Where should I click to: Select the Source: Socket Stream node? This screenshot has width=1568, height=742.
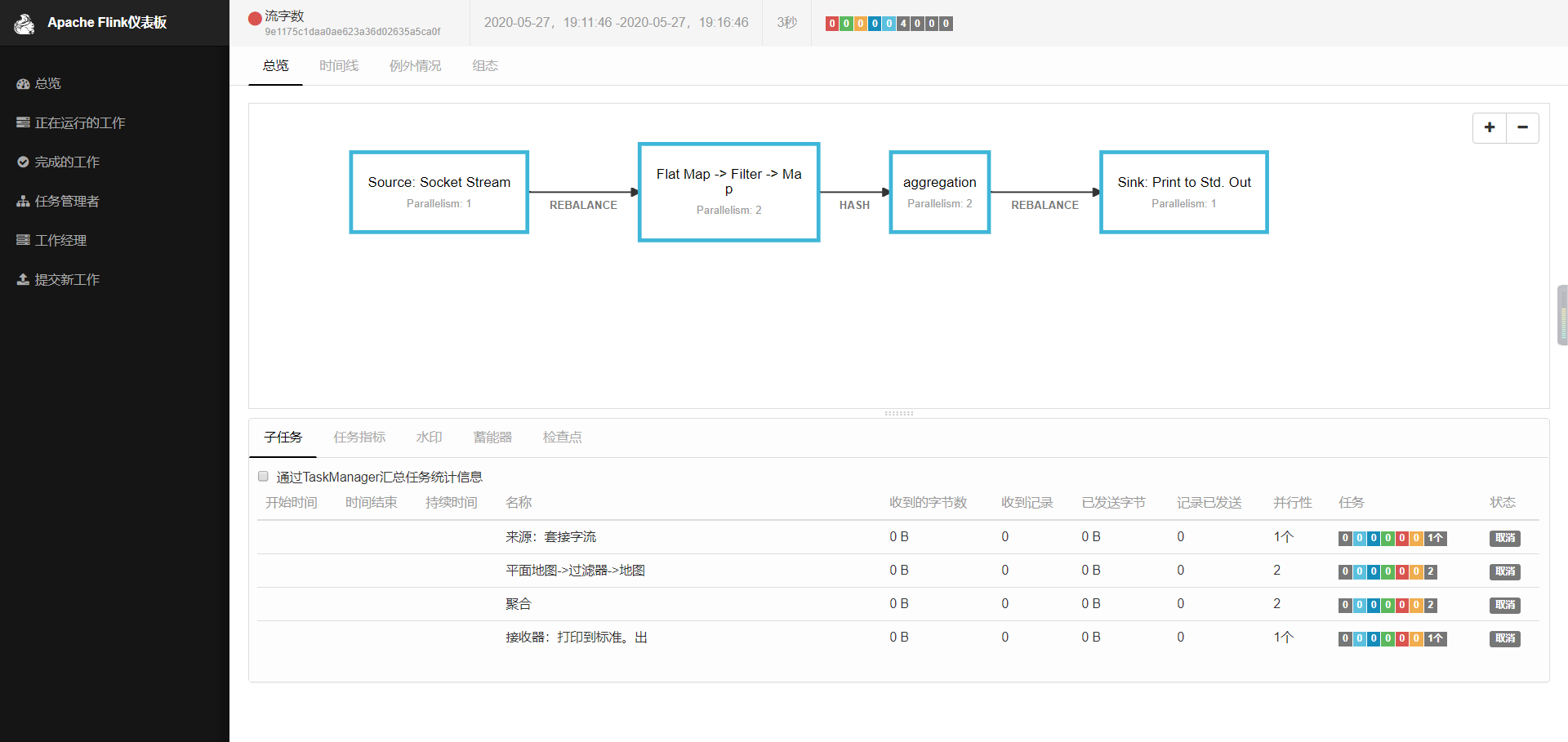click(x=439, y=192)
